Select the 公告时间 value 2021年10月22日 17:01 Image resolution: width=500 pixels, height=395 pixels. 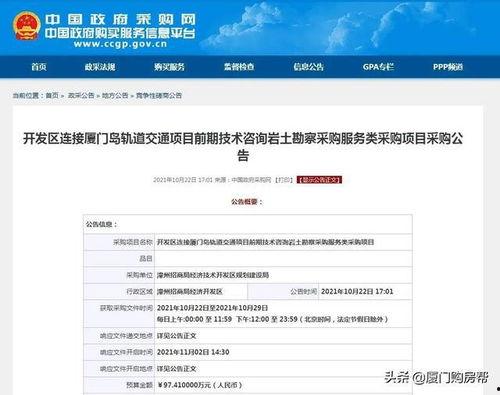click(x=357, y=292)
